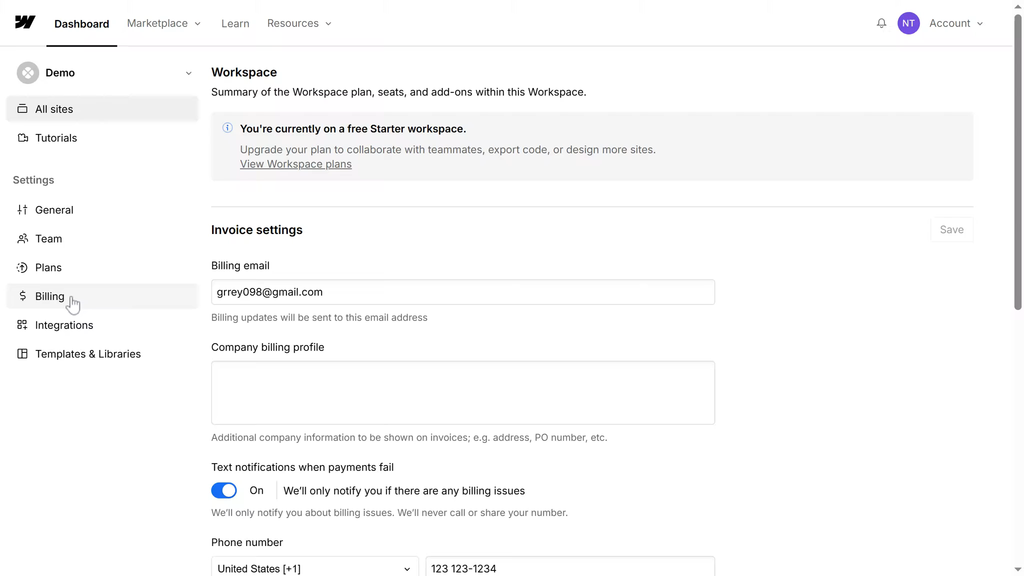Open Plans settings page

pos(48,268)
